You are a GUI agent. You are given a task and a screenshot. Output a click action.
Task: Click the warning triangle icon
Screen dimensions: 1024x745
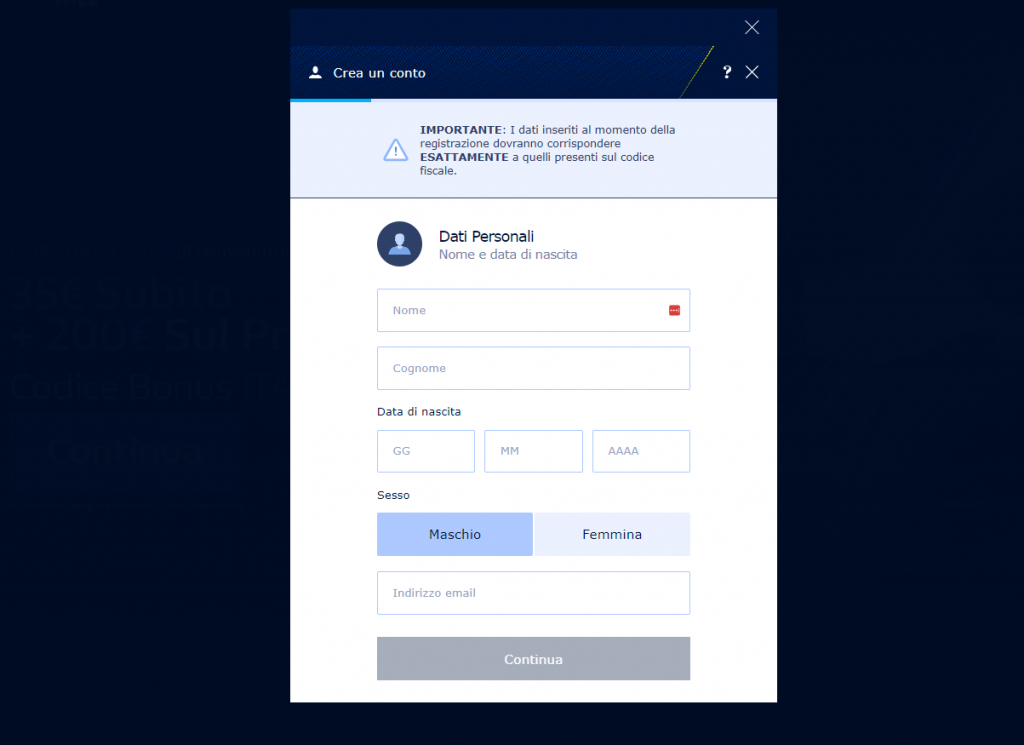pos(395,150)
